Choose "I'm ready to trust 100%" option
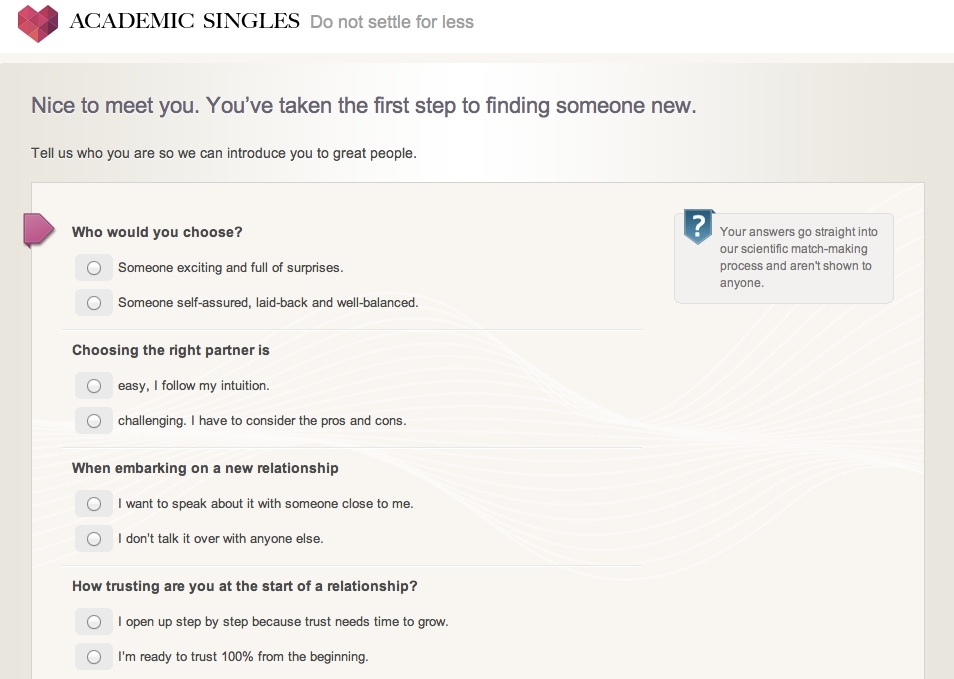This screenshot has height=679, width=954. pyautogui.click(x=94, y=657)
